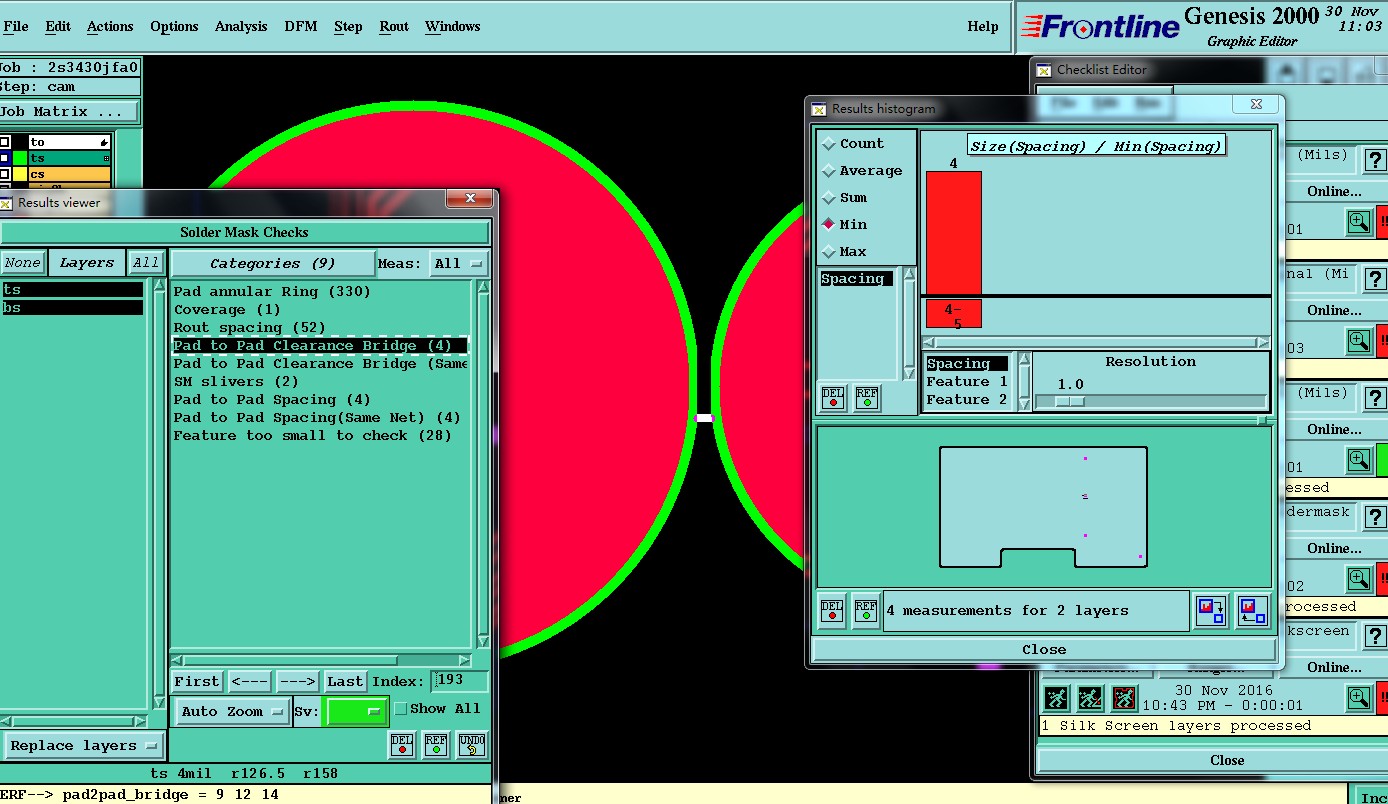The width and height of the screenshot is (1388, 804).
Task: Click DEL icon in Results viewer
Action: tap(402, 745)
